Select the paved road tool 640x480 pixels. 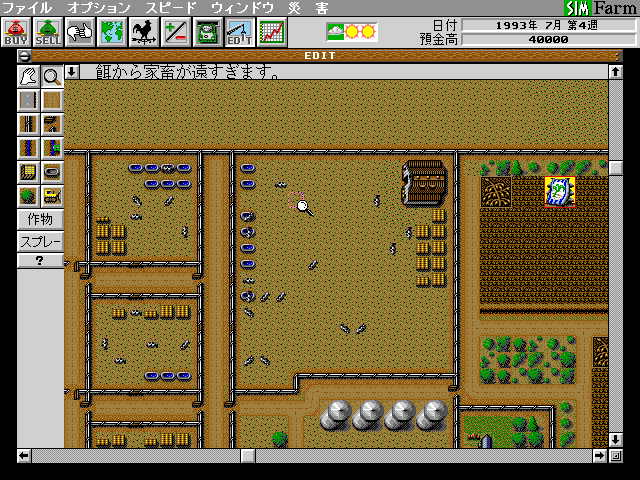[28, 100]
